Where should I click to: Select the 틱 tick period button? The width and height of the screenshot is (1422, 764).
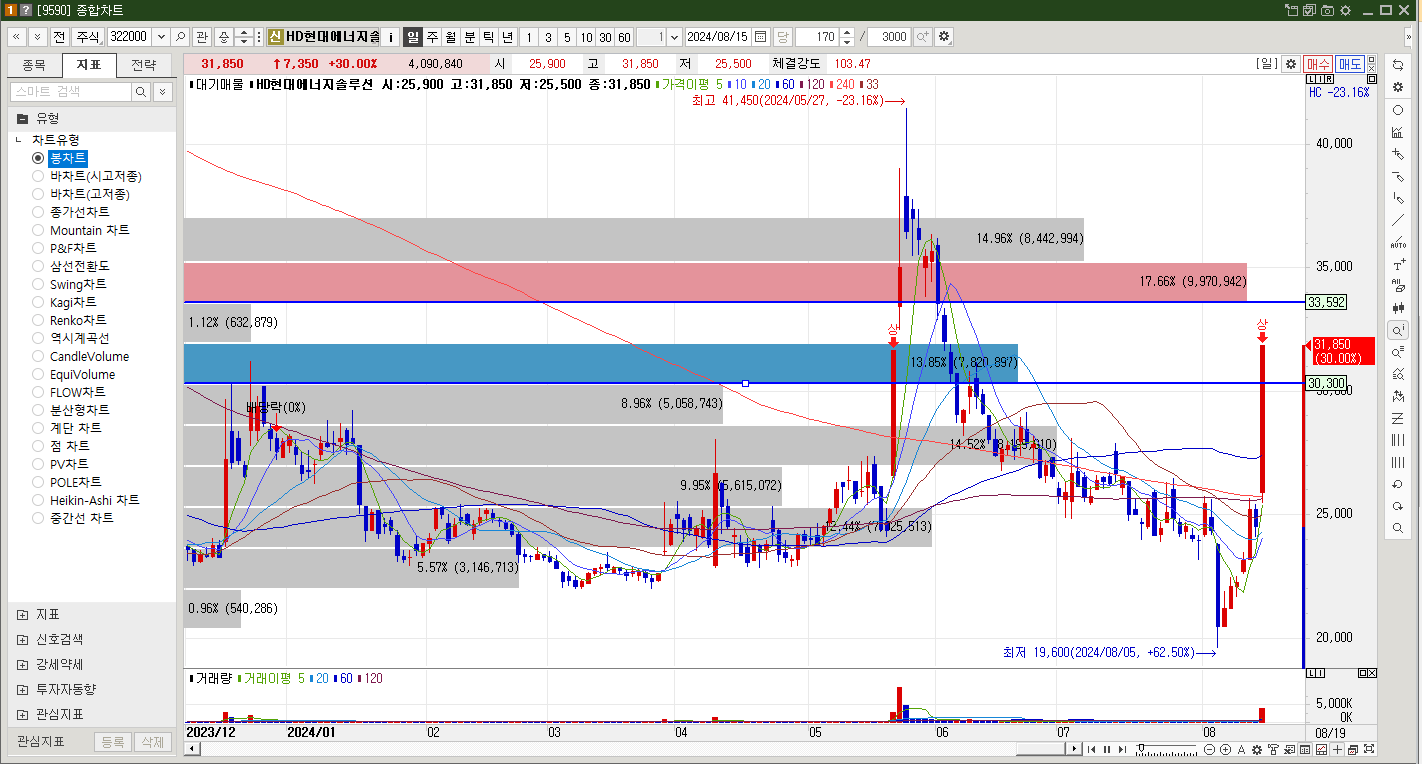488,36
